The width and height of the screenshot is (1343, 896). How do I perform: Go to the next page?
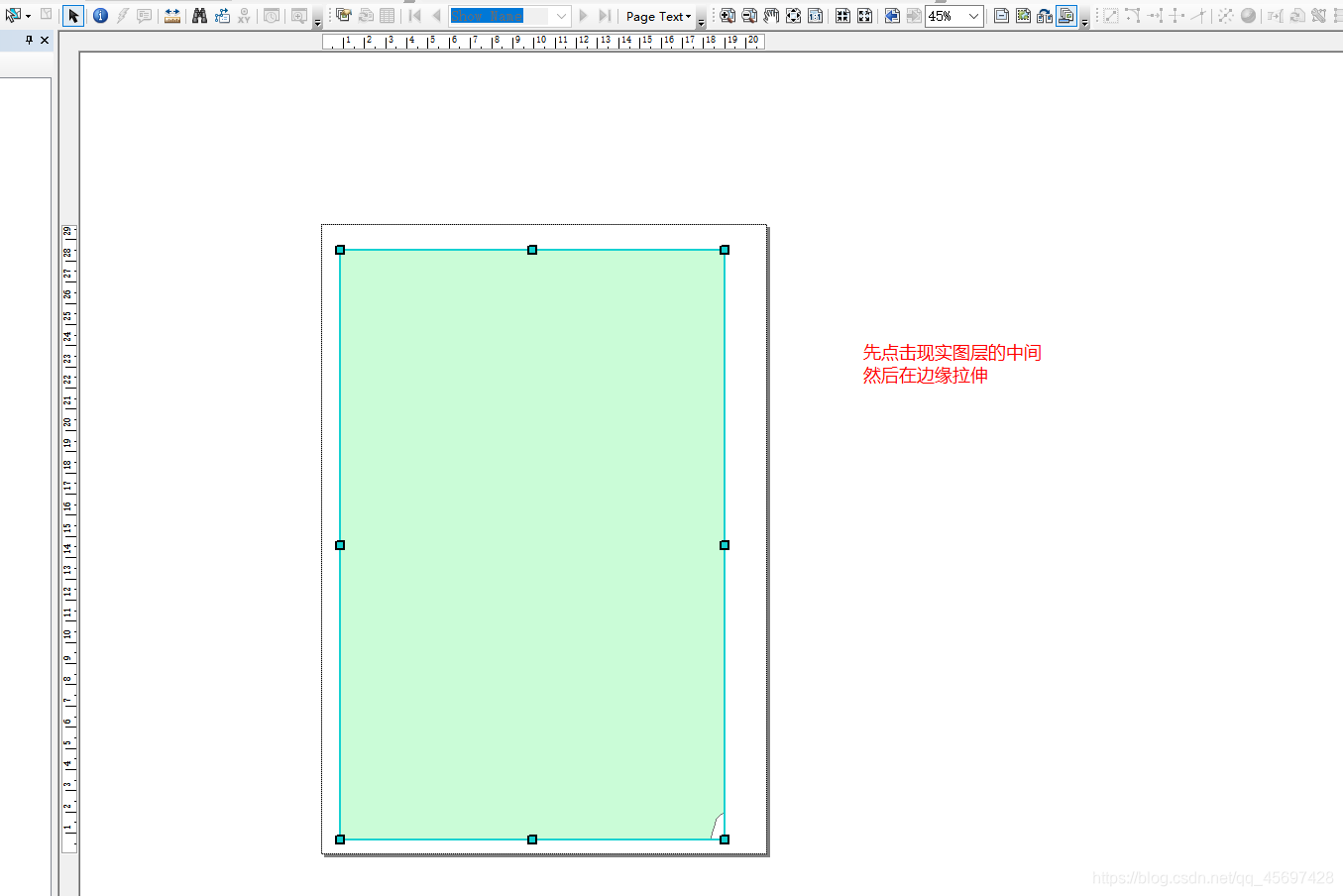(x=583, y=16)
